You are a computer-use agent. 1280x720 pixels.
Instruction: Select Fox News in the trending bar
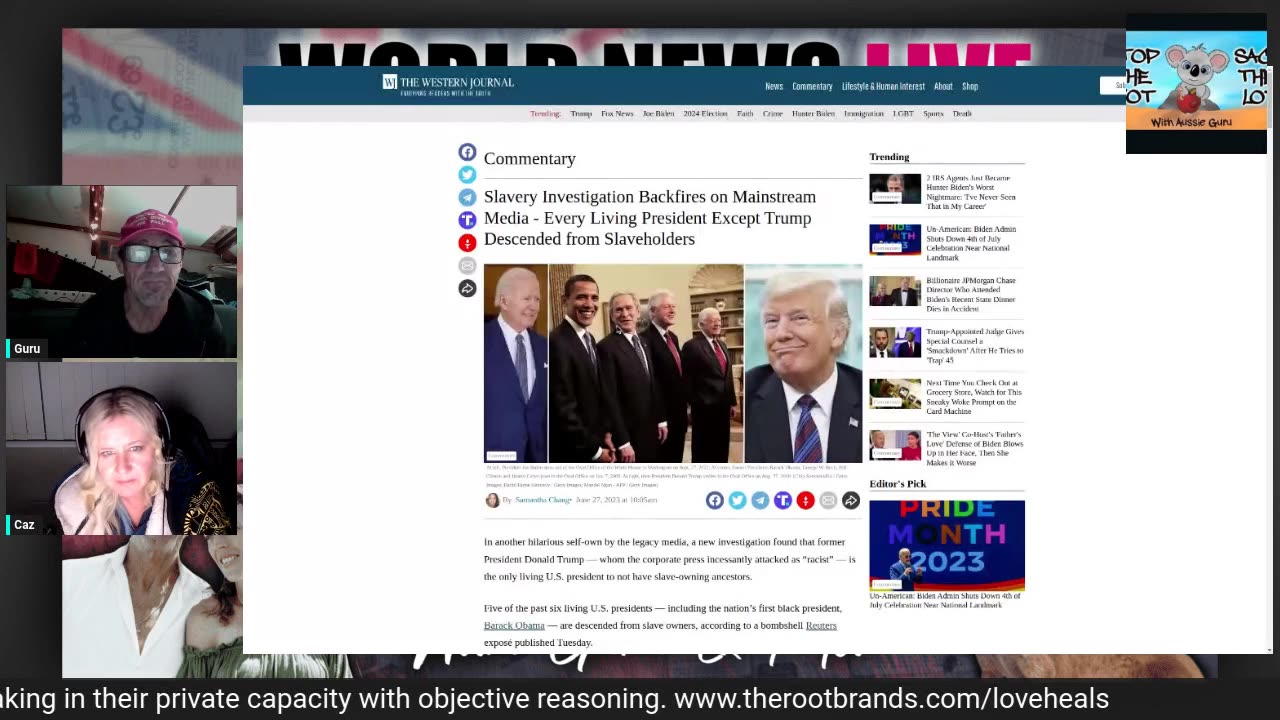pyautogui.click(x=617, y=114)
